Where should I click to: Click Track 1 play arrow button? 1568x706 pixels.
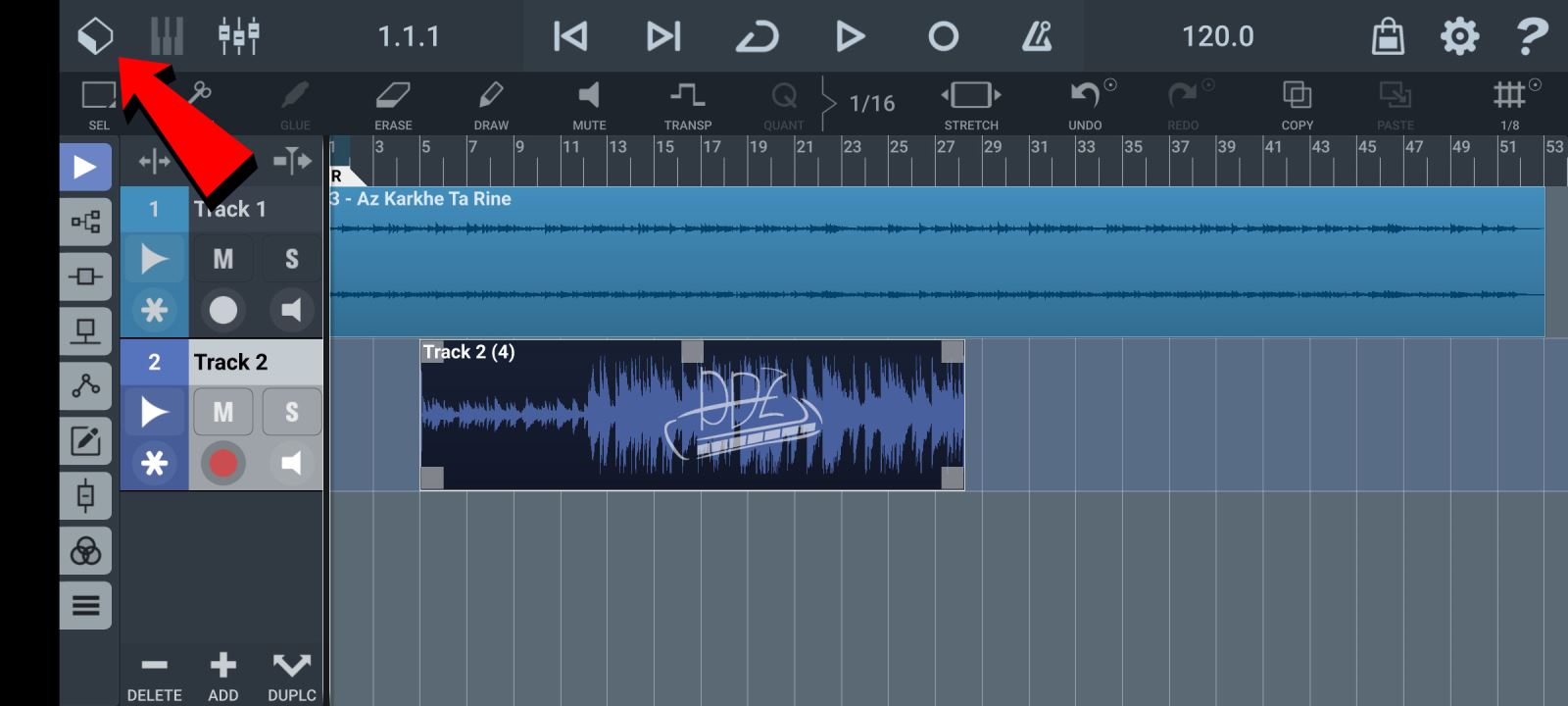154,259
